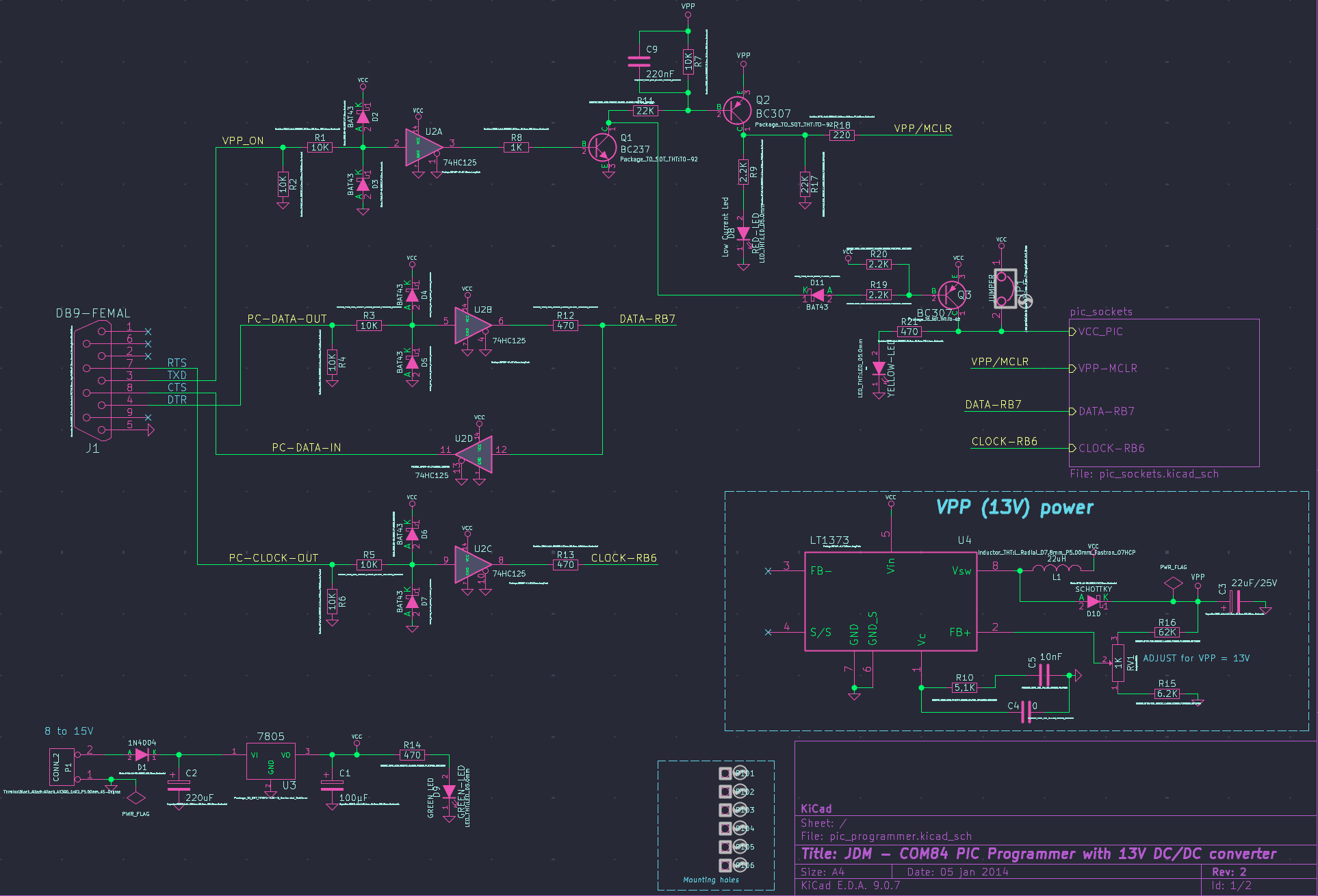Click the title block Title line

[x=1039, y=854]
